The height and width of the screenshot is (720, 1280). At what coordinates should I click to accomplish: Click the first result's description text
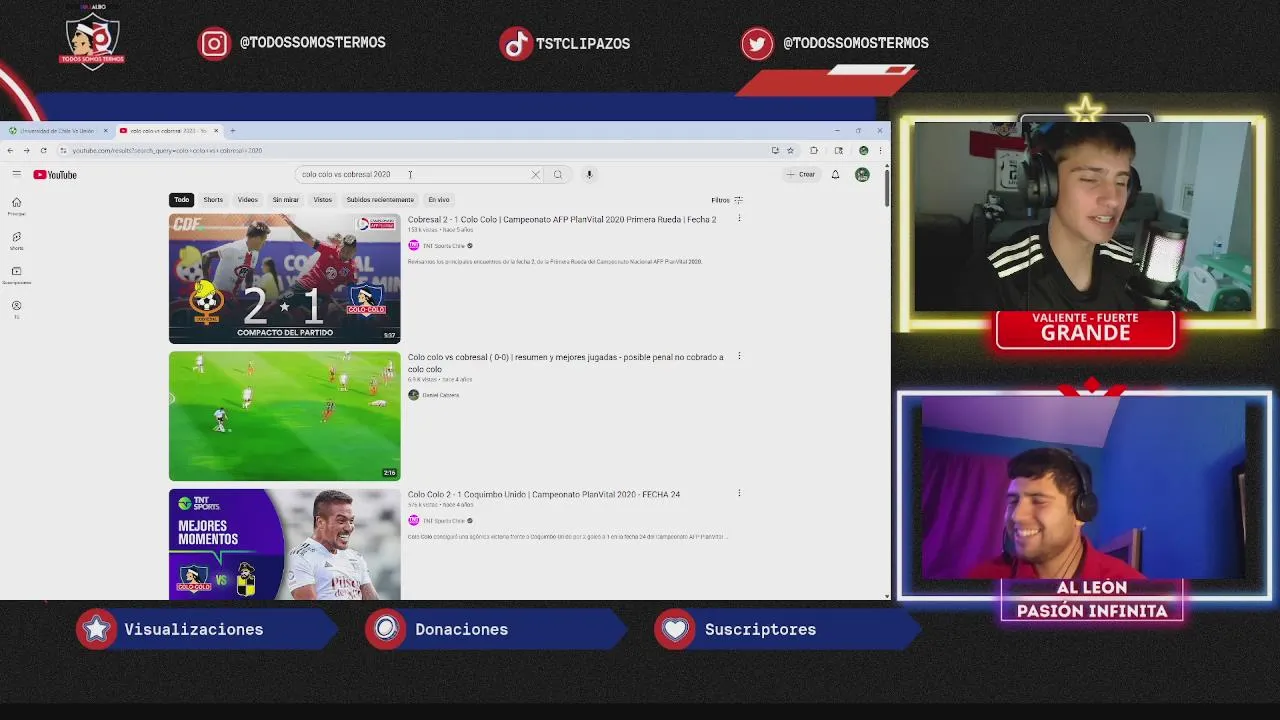pos(555,262)
